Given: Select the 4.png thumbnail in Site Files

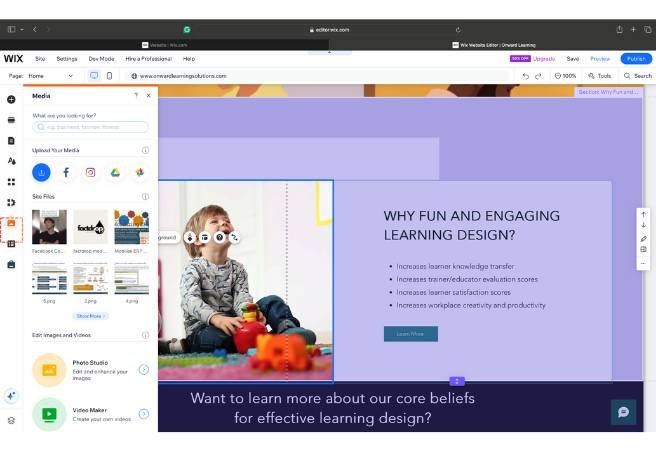Looking at the screenshot, I should click(132, 278).
